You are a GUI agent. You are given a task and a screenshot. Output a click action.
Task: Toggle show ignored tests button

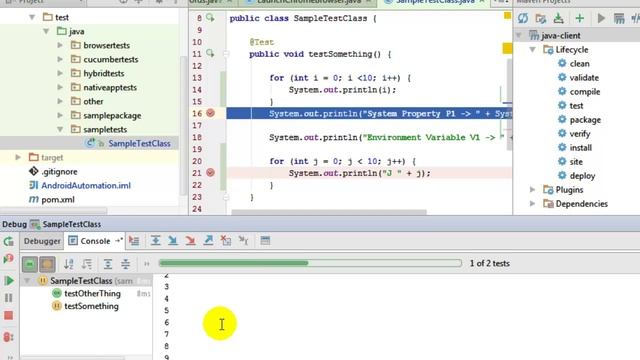click(x=47, y=264)
